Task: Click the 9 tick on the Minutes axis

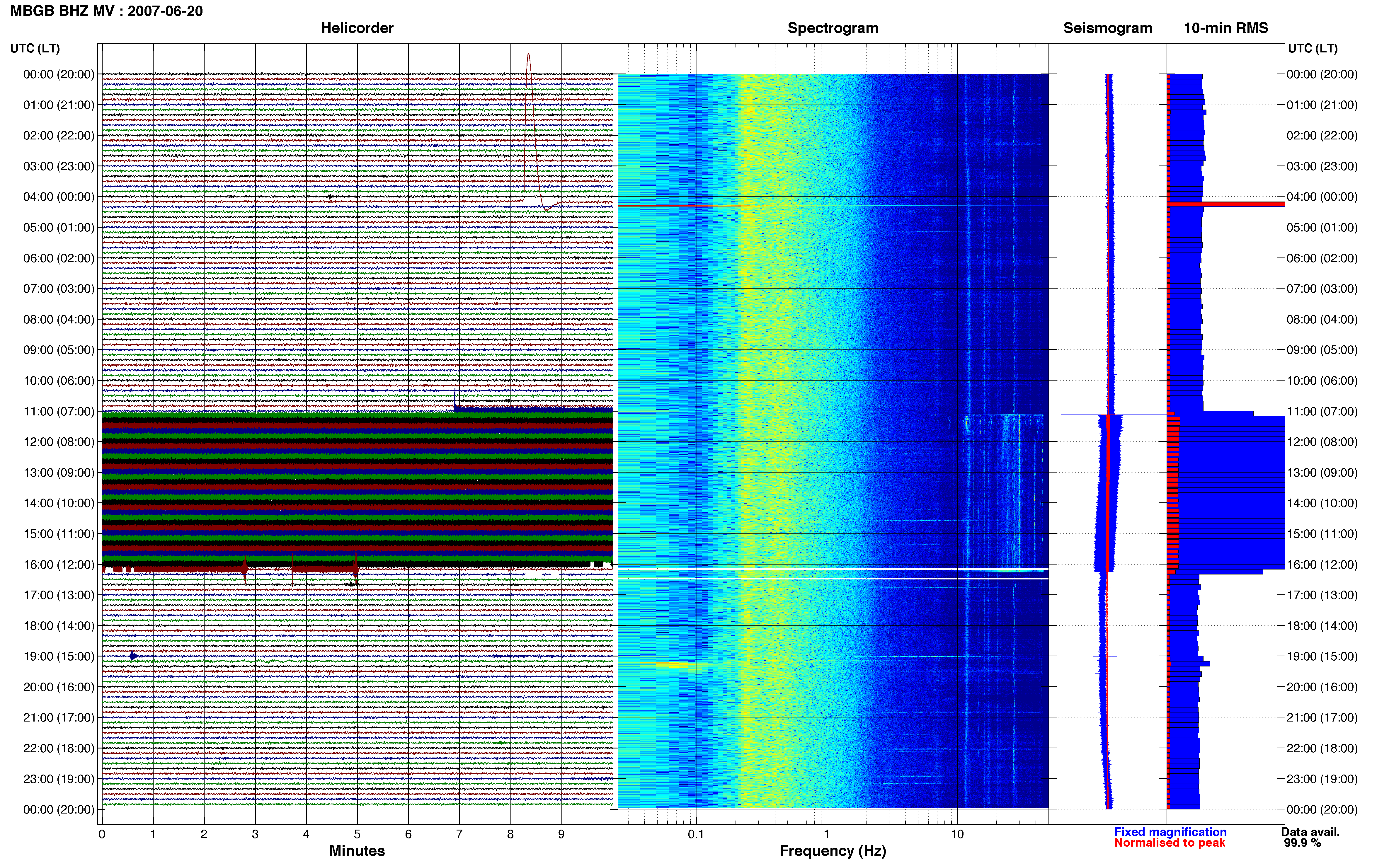Action: 561,834
